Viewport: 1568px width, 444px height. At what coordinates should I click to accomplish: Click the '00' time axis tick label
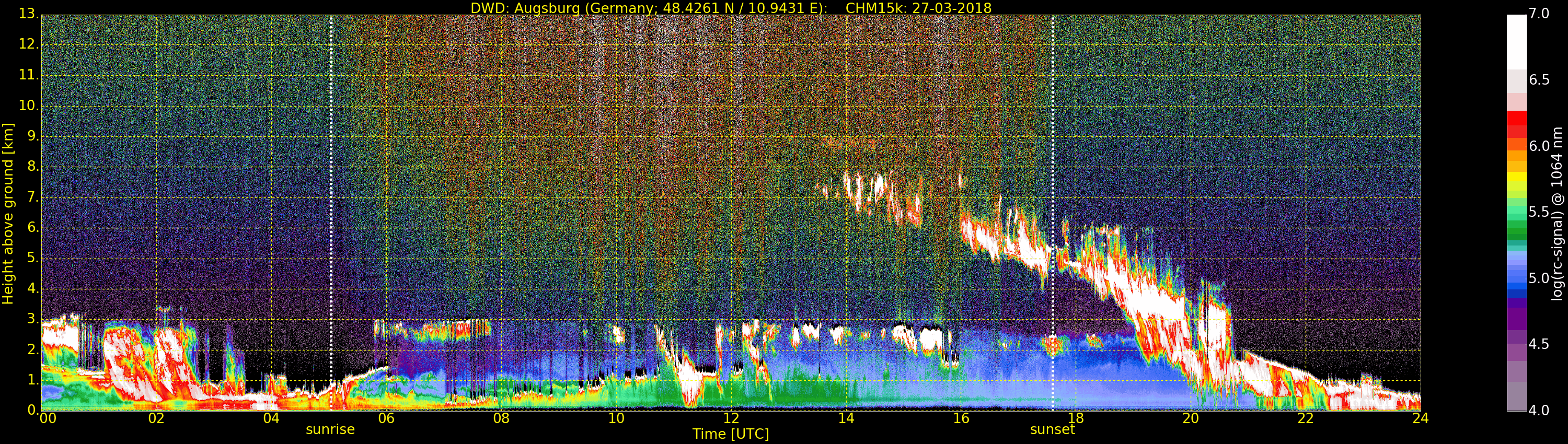click(x=48, y=418)
